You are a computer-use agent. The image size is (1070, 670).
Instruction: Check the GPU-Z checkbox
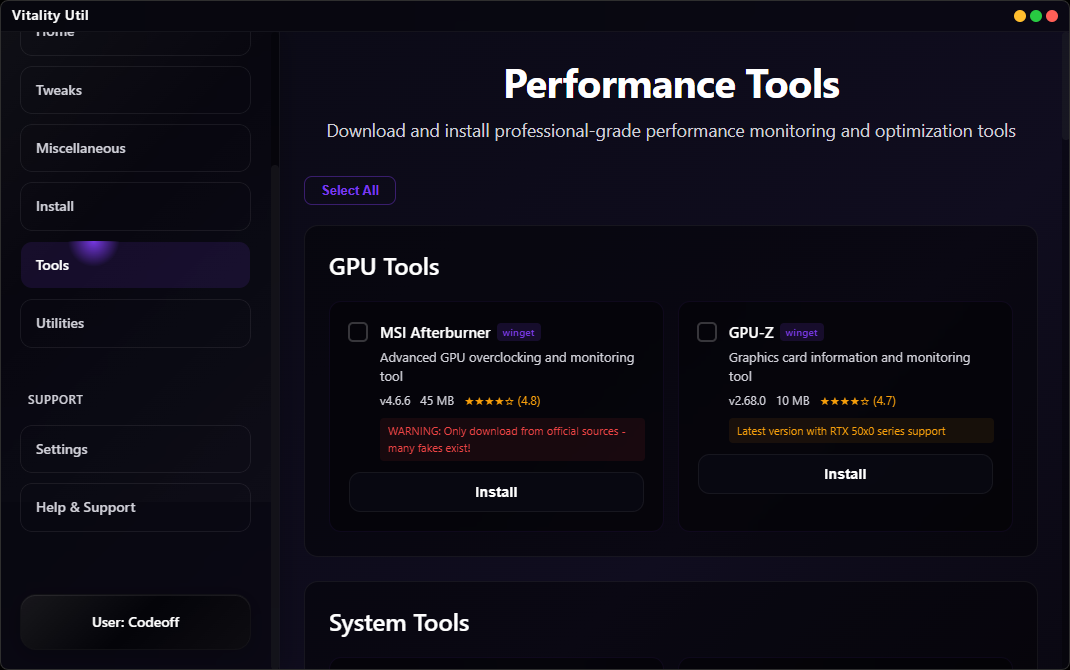707,331
